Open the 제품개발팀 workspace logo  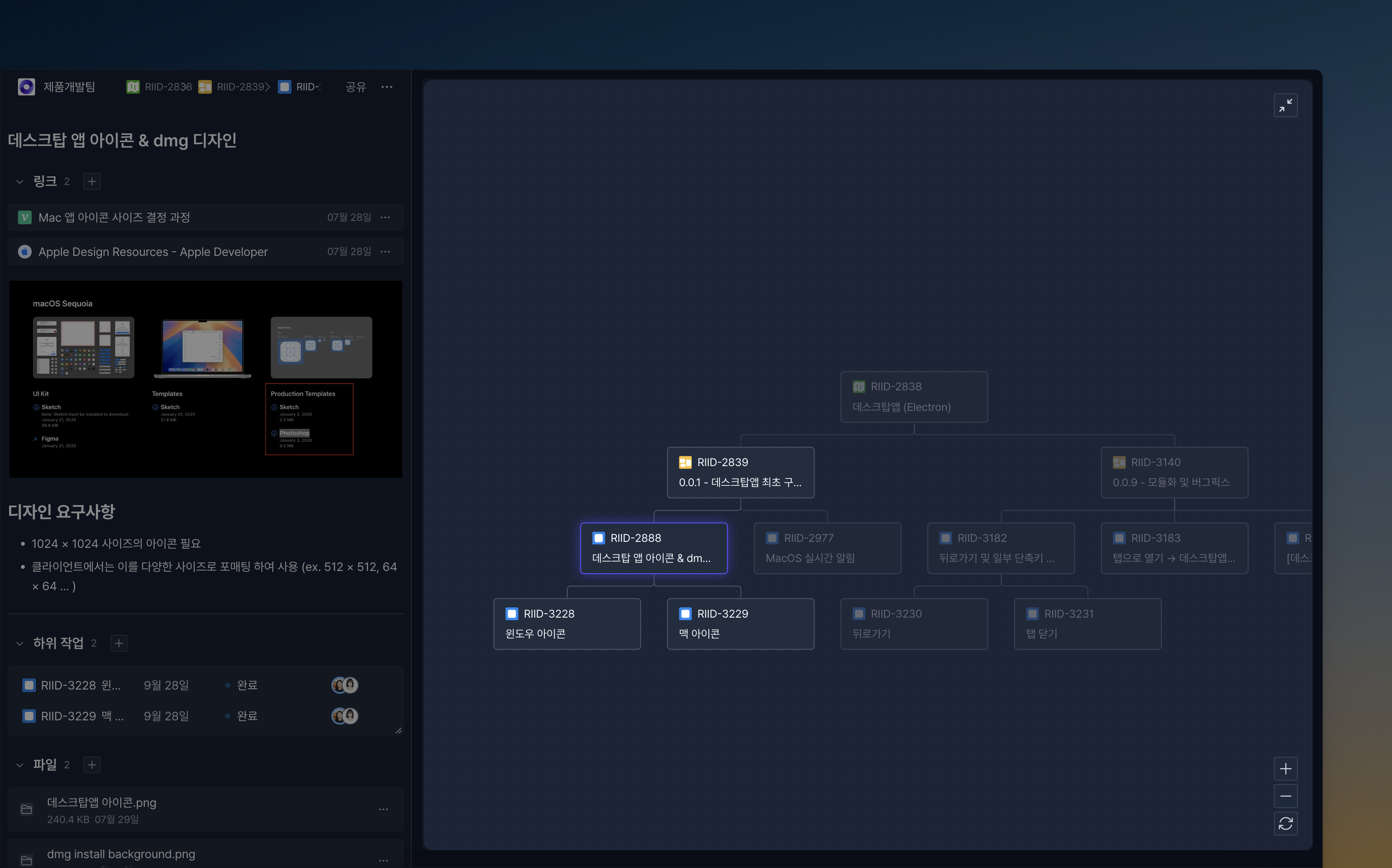tap(27, 87)
